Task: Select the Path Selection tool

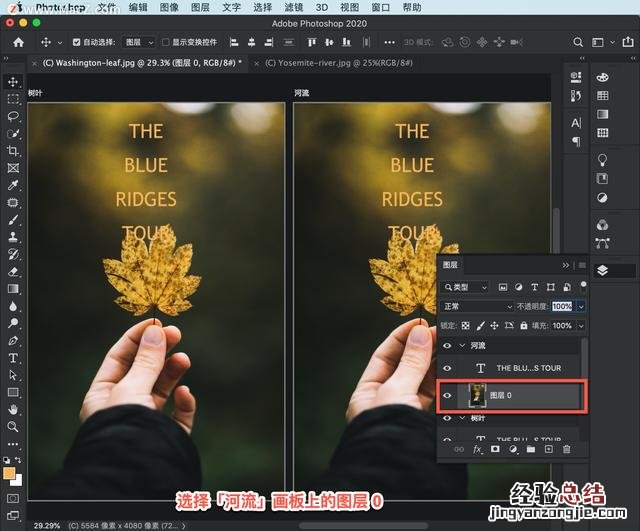Action: point(13,375)
